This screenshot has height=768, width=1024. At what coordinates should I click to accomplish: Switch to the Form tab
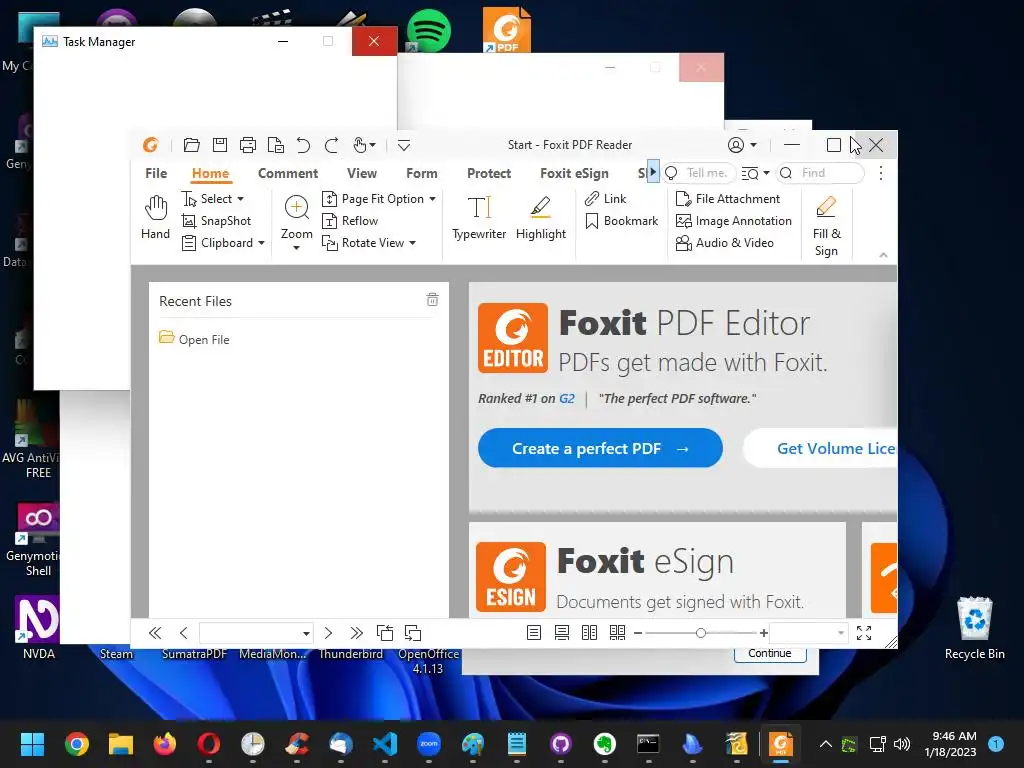[x=422, y=173]
